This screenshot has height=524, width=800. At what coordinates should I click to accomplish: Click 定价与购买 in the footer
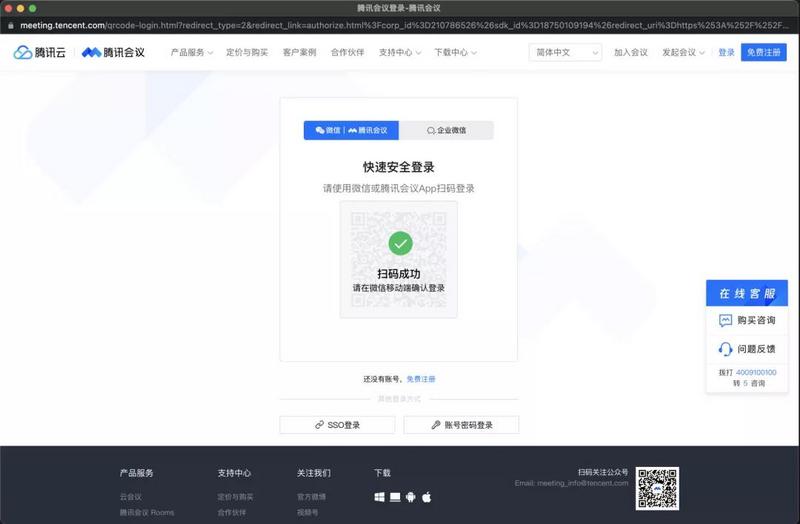pyautogui.click(x=235, y=496)
